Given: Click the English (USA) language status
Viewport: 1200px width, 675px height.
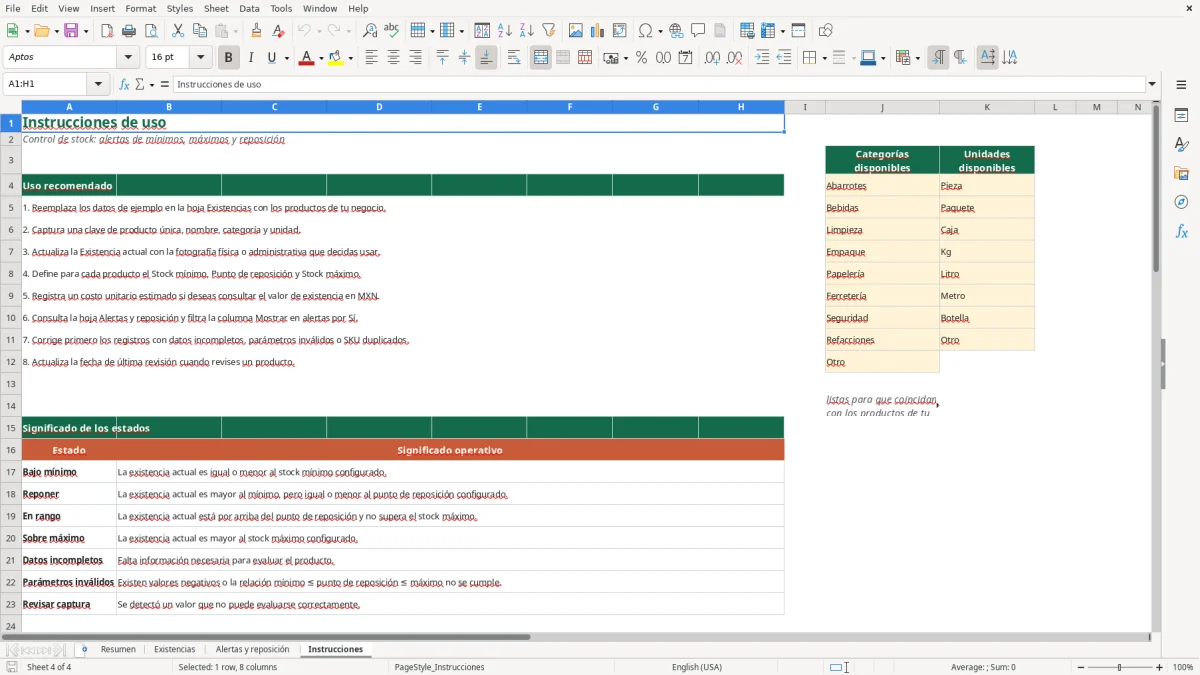Looking at the screenshot, I should tap(696, 667).
